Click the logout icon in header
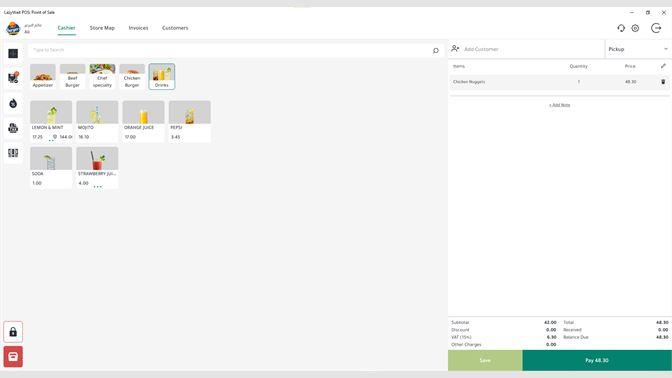 (x=656, y=28)
